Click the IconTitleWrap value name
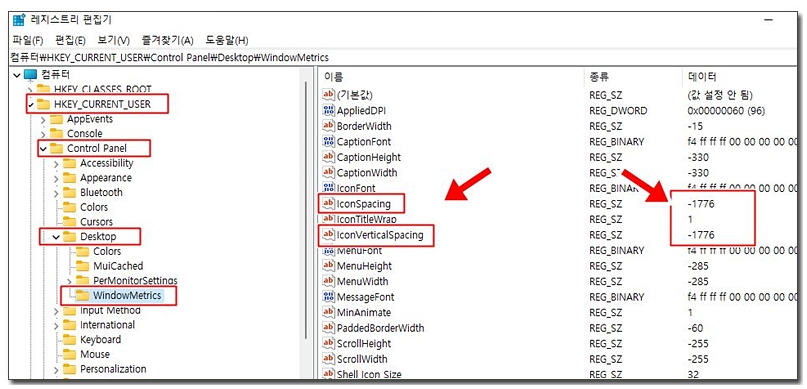Screen dimensions: 807x389 (366, 220)
